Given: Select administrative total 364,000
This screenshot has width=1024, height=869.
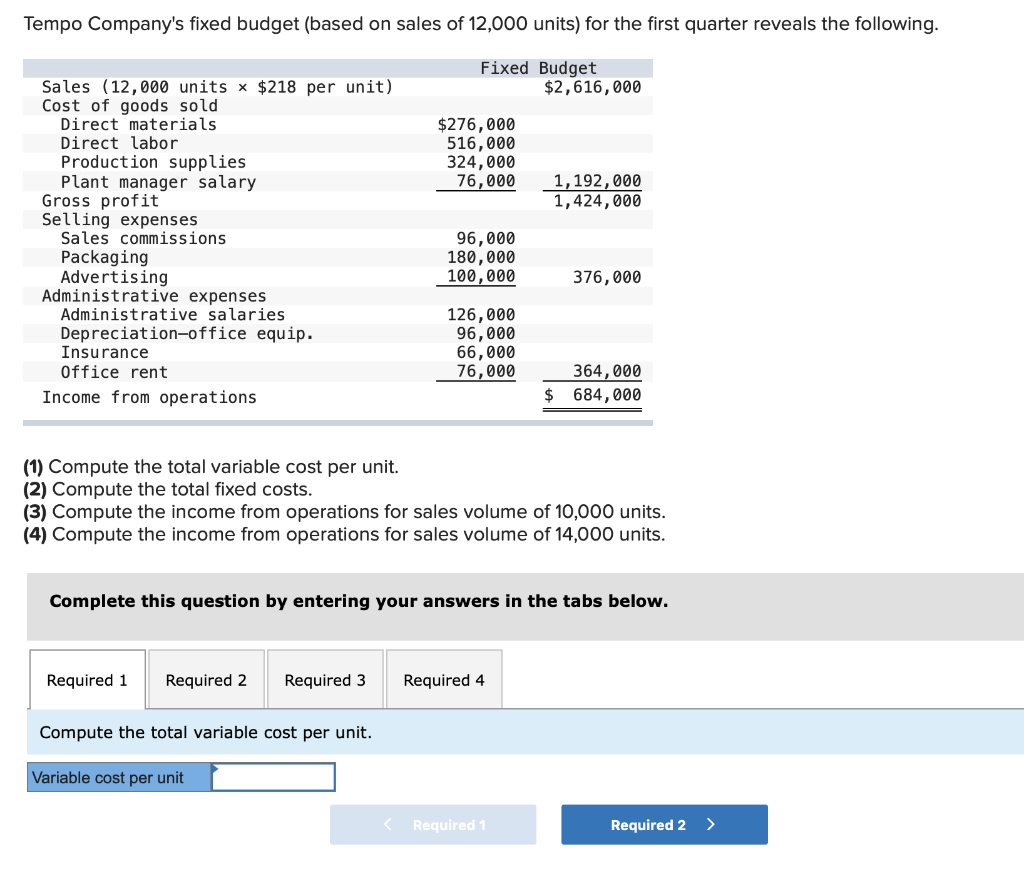Looking at the screenshot, I should click(607, 371).
